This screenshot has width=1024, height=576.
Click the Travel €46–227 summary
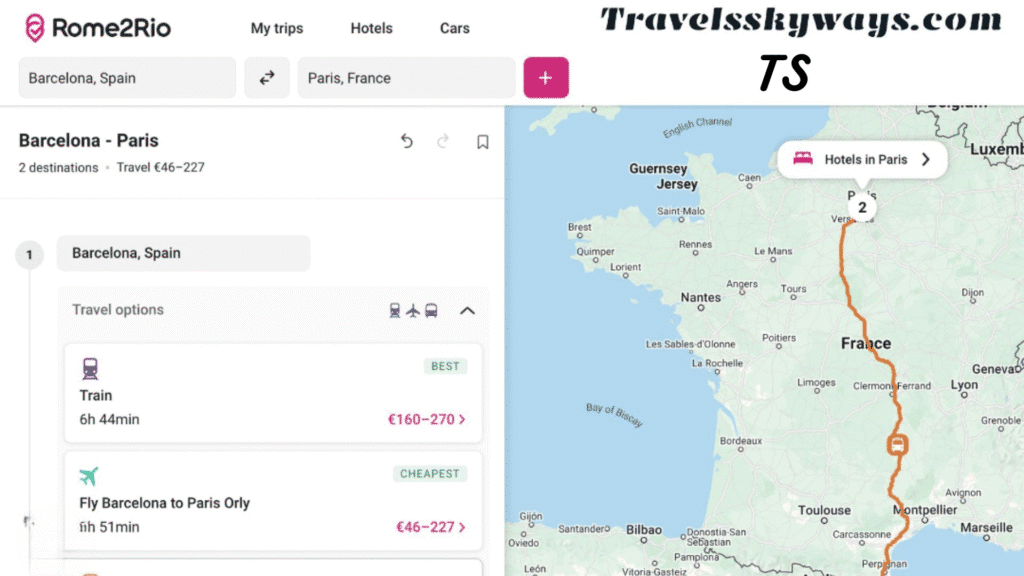(x=161, y=168)
